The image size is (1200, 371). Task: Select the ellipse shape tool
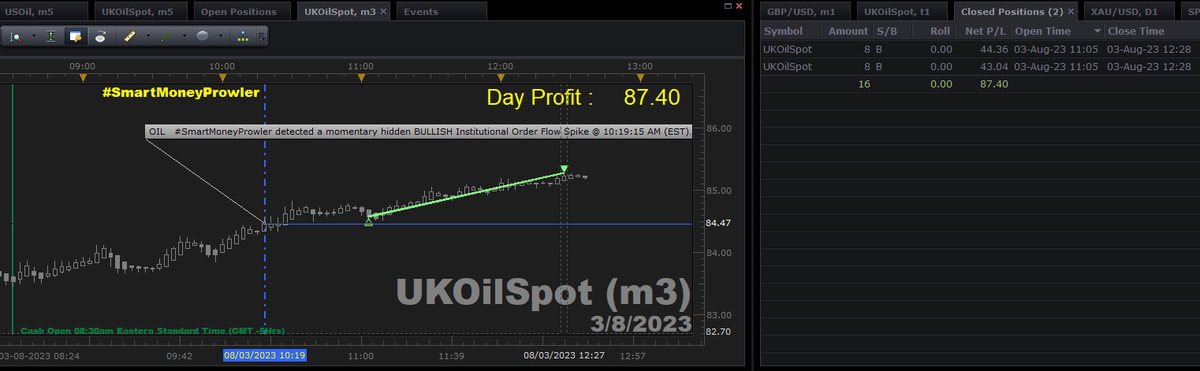click(x=202, y=37)
